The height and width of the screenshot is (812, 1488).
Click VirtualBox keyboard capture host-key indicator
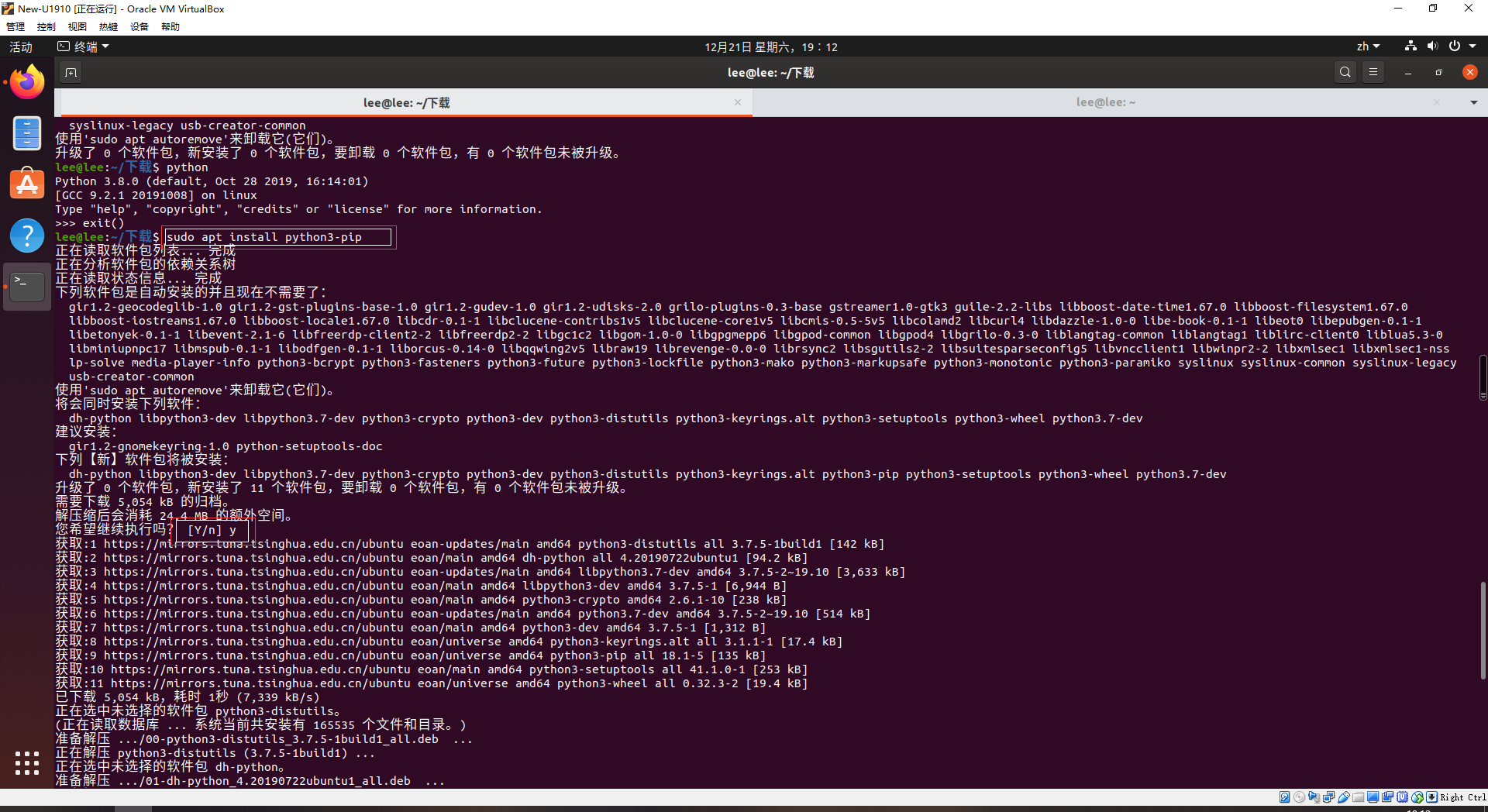tap(1431, 797)
